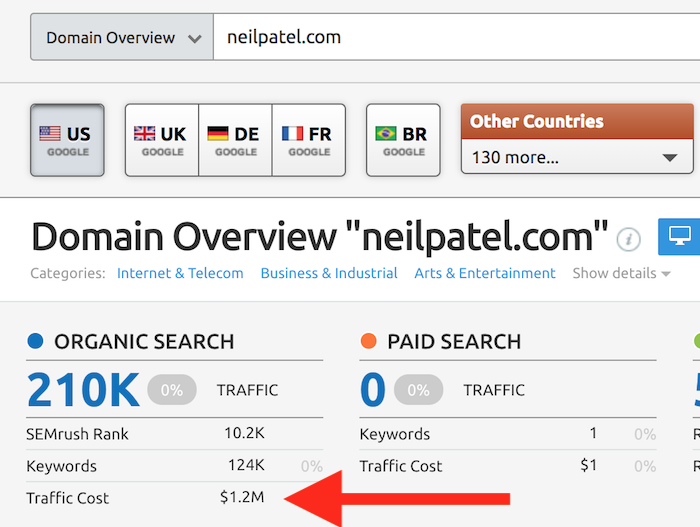Click the 0% badge next to paid traffic
700x527 pixels.
tap(418, 390)
